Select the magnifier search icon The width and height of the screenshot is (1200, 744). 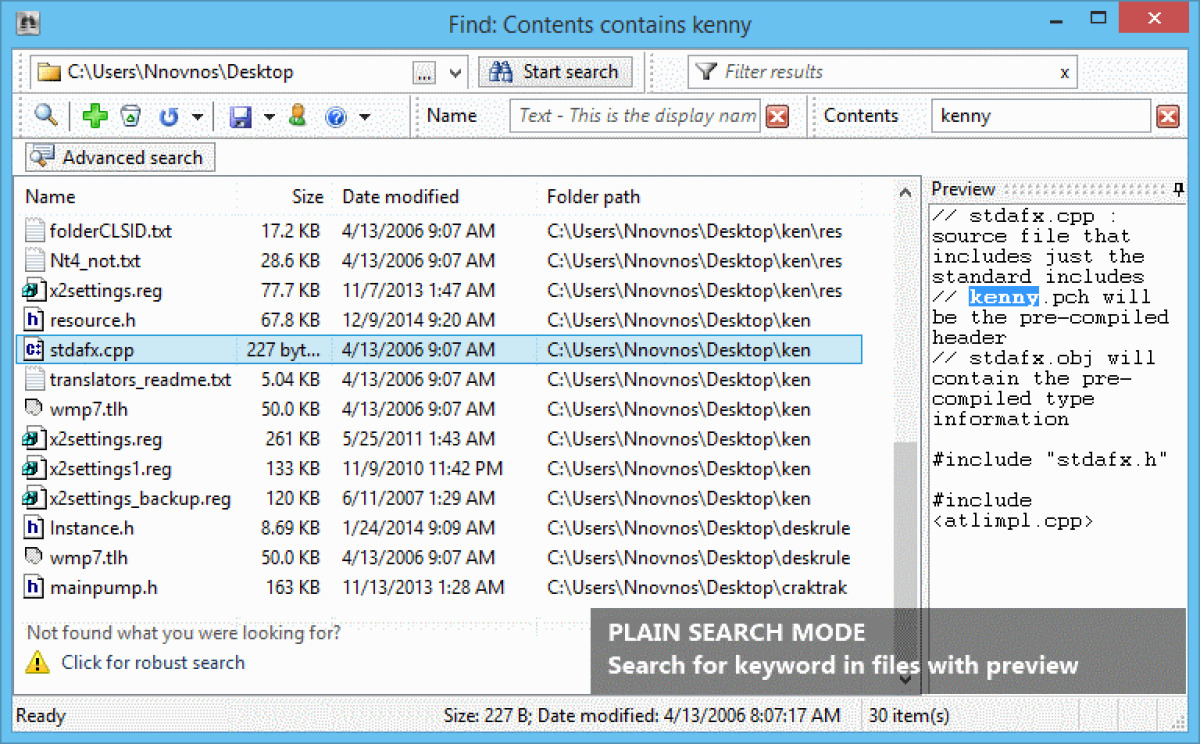tap(45, 116)
